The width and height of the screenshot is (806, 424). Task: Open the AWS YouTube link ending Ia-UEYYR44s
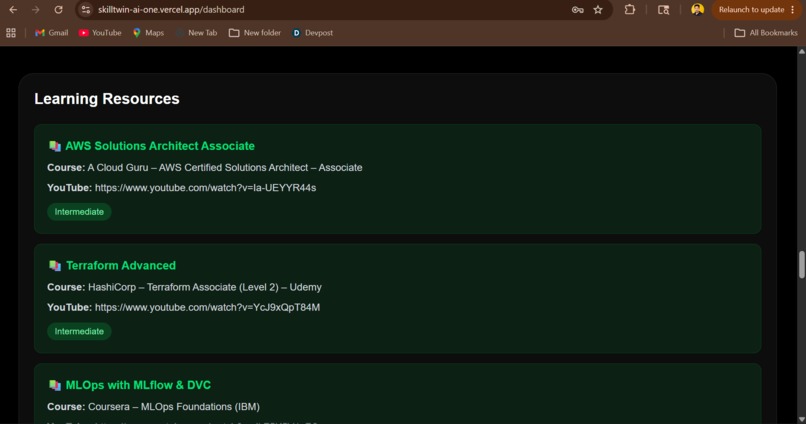pyautogui.click(x=206, y=188)
